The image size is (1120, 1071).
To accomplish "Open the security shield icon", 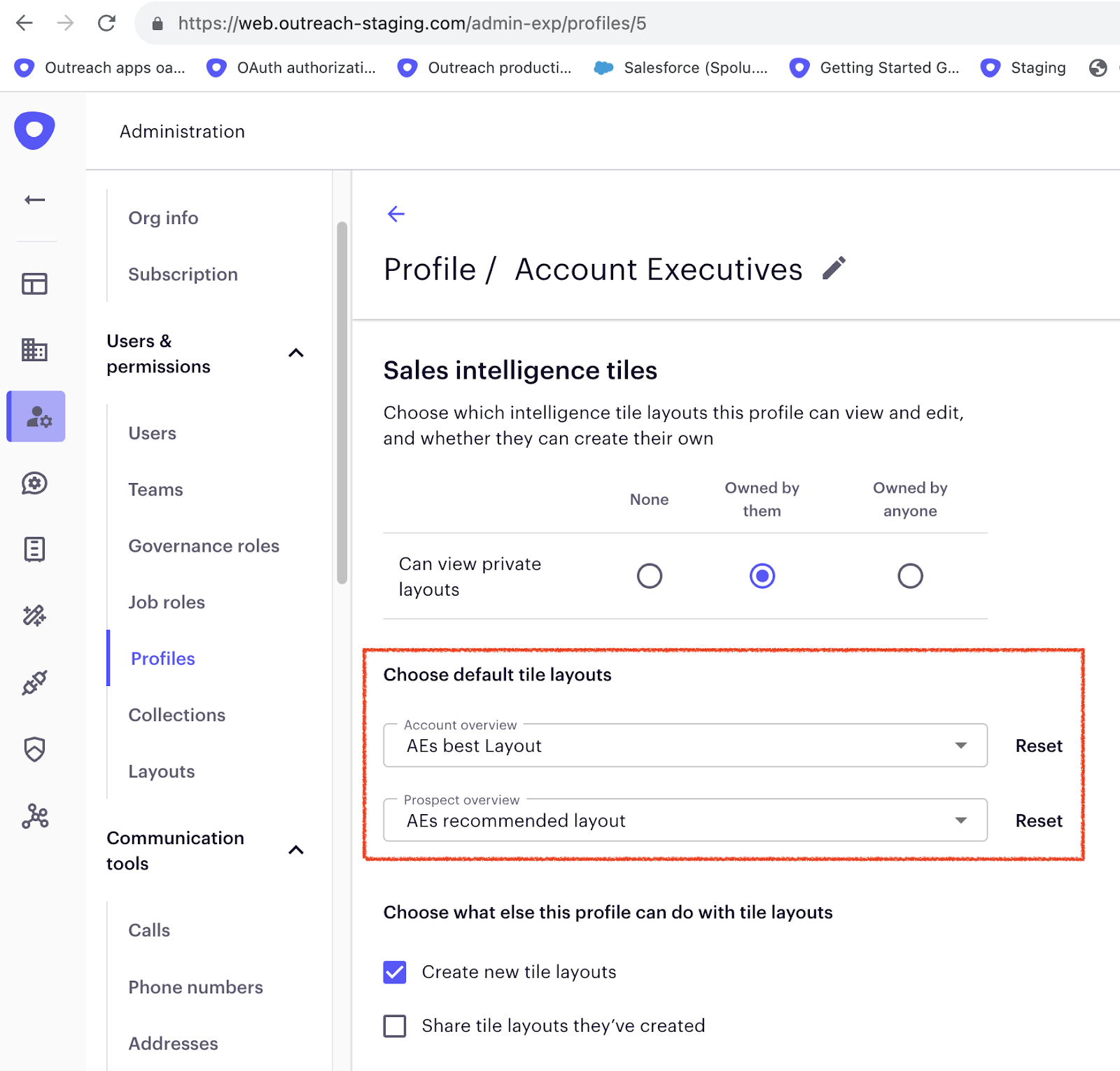I will pyautogui.click(x=34, y=749).
